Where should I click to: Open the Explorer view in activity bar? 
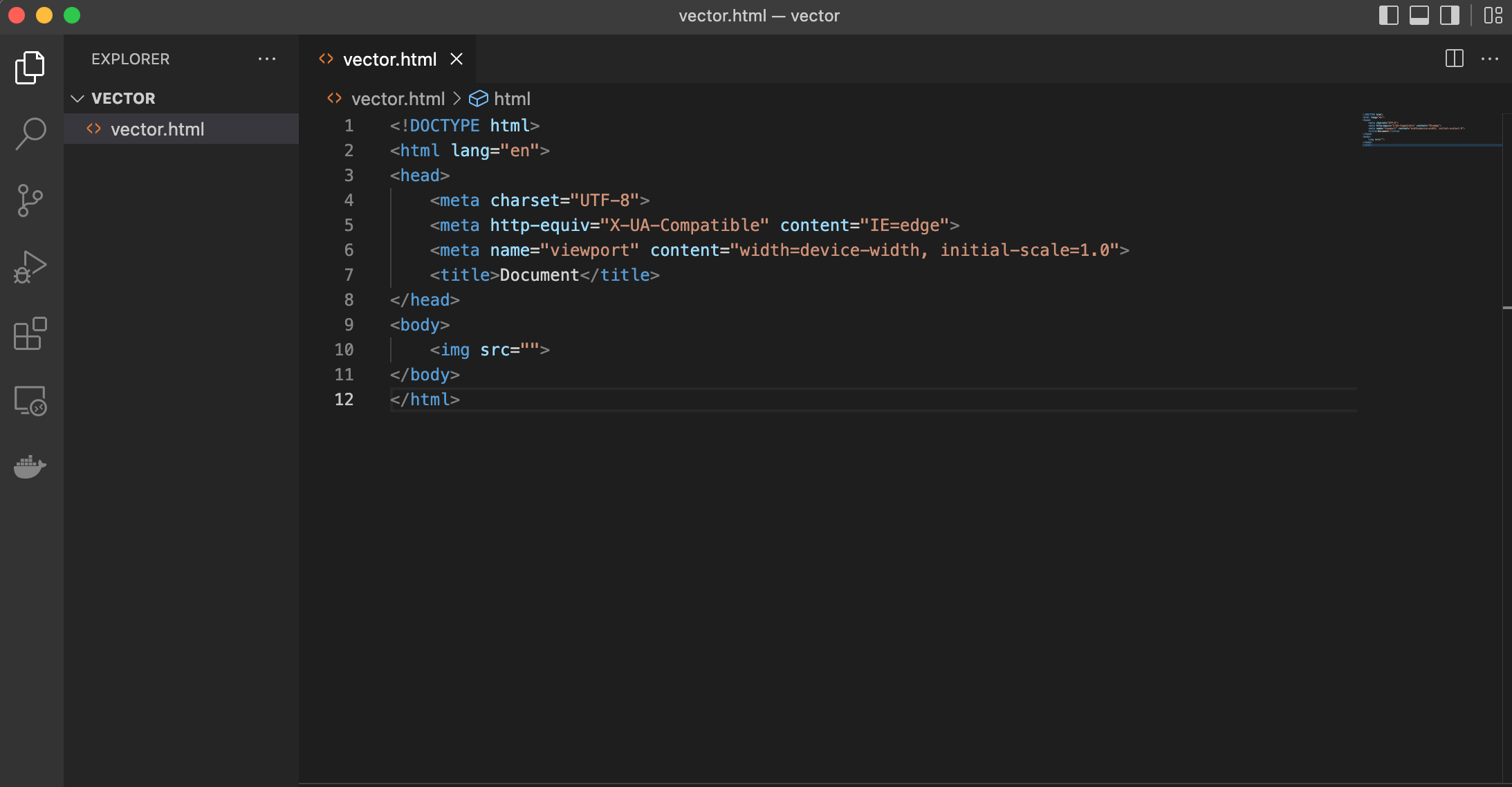click(30, 68)
